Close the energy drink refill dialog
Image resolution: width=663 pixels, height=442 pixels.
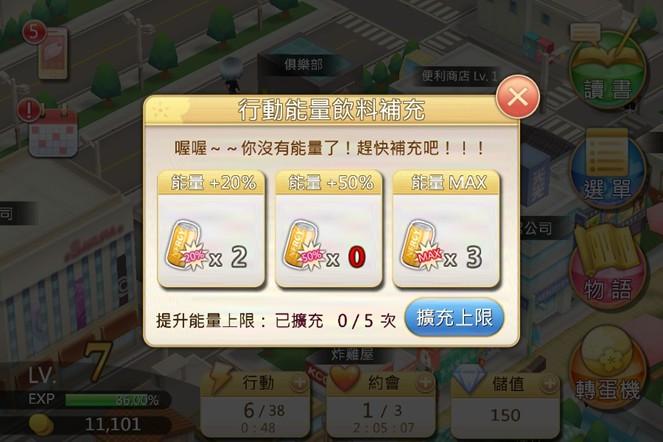point(518,97)
